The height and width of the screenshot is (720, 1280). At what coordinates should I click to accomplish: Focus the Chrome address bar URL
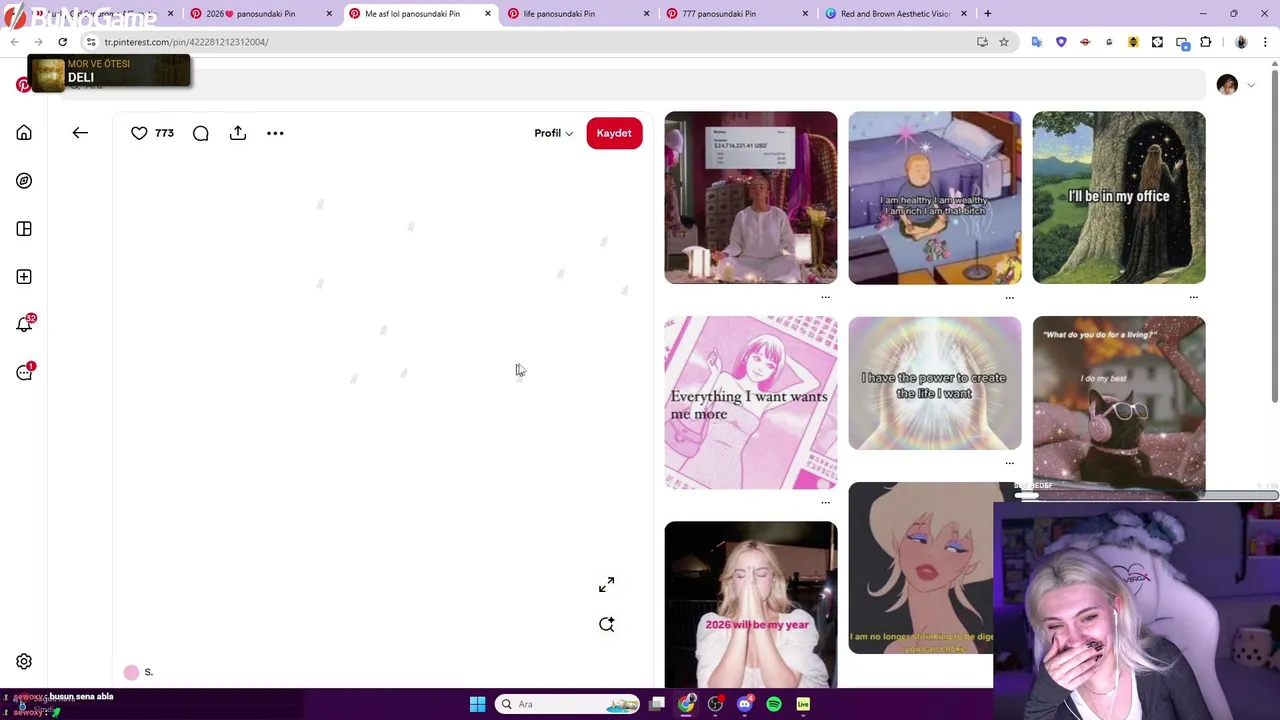click(x=186, y=42)
